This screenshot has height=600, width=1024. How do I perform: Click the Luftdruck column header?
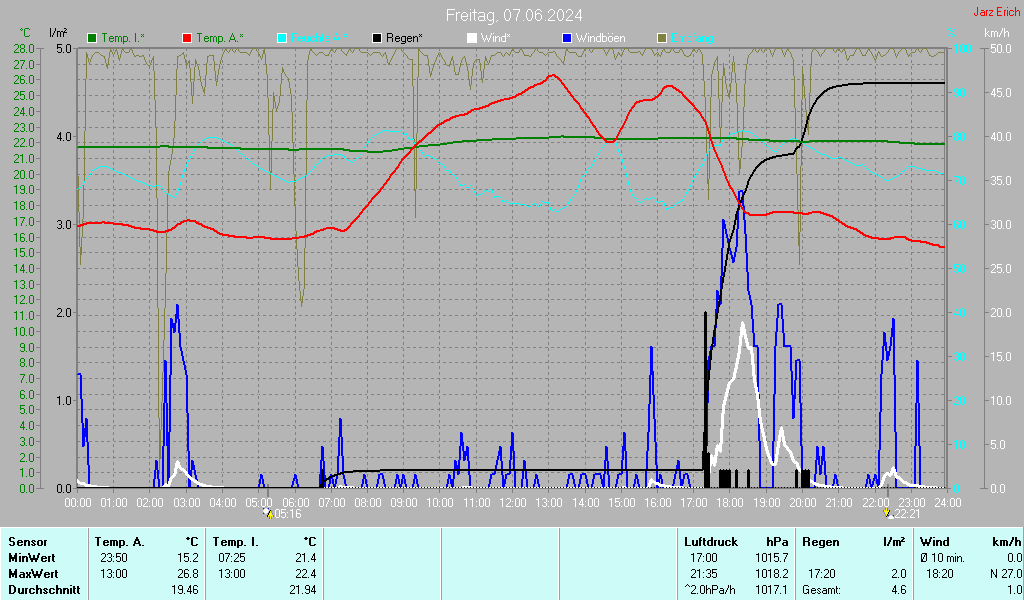tap(711, 542)
